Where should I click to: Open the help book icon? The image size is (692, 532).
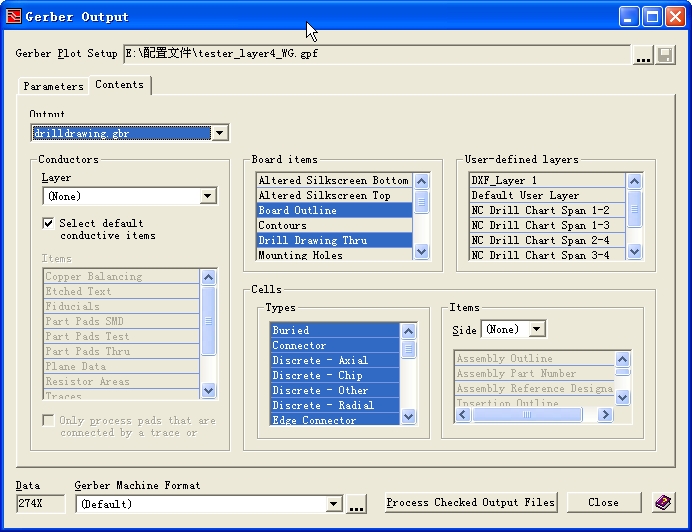point(663,502)
